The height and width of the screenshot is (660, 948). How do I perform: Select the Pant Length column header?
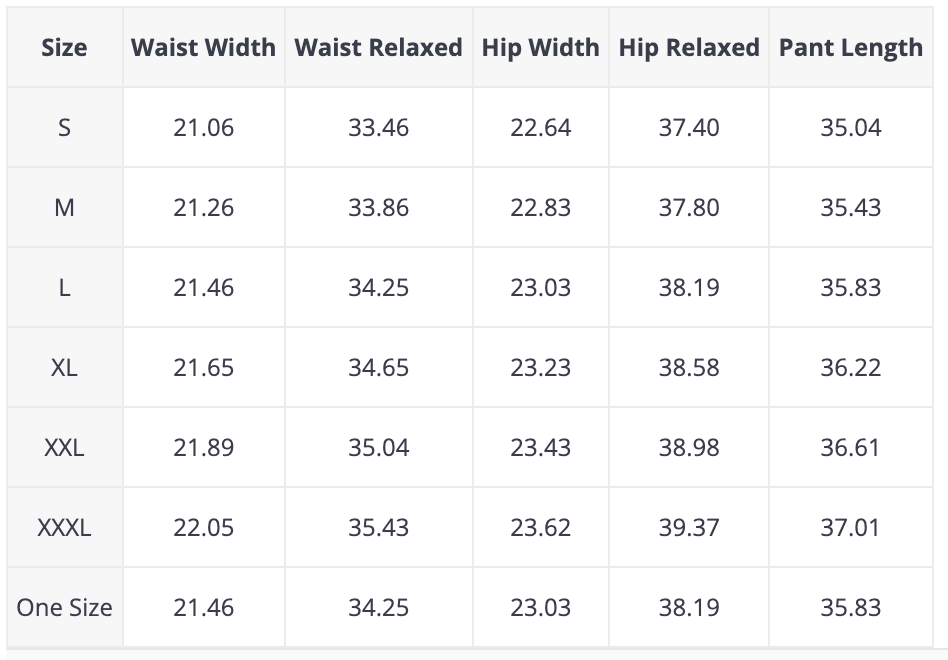click(x=851, y=47)
